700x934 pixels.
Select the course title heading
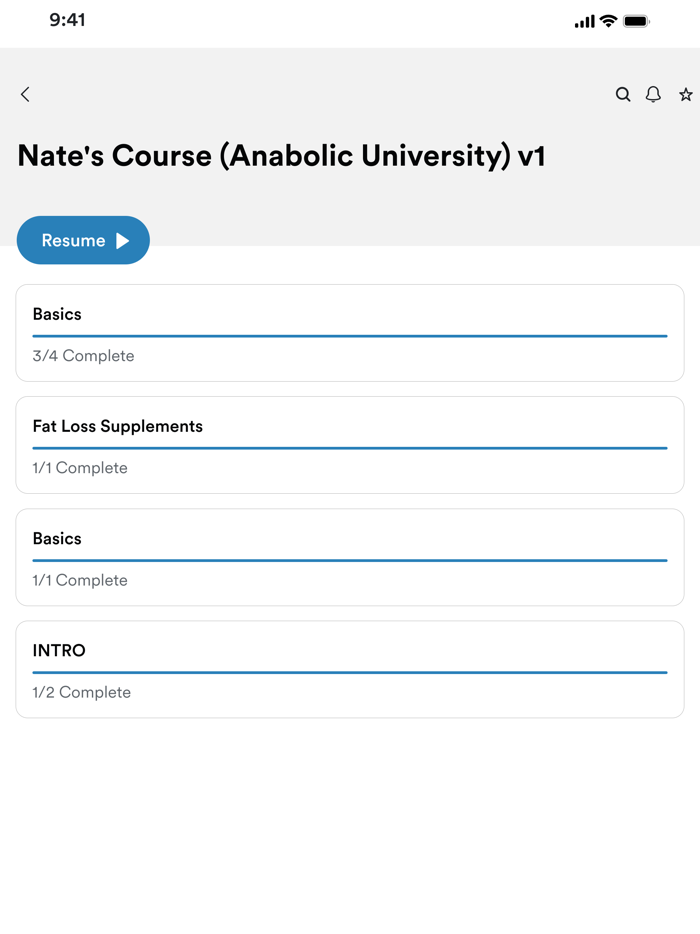coord(278,156)
